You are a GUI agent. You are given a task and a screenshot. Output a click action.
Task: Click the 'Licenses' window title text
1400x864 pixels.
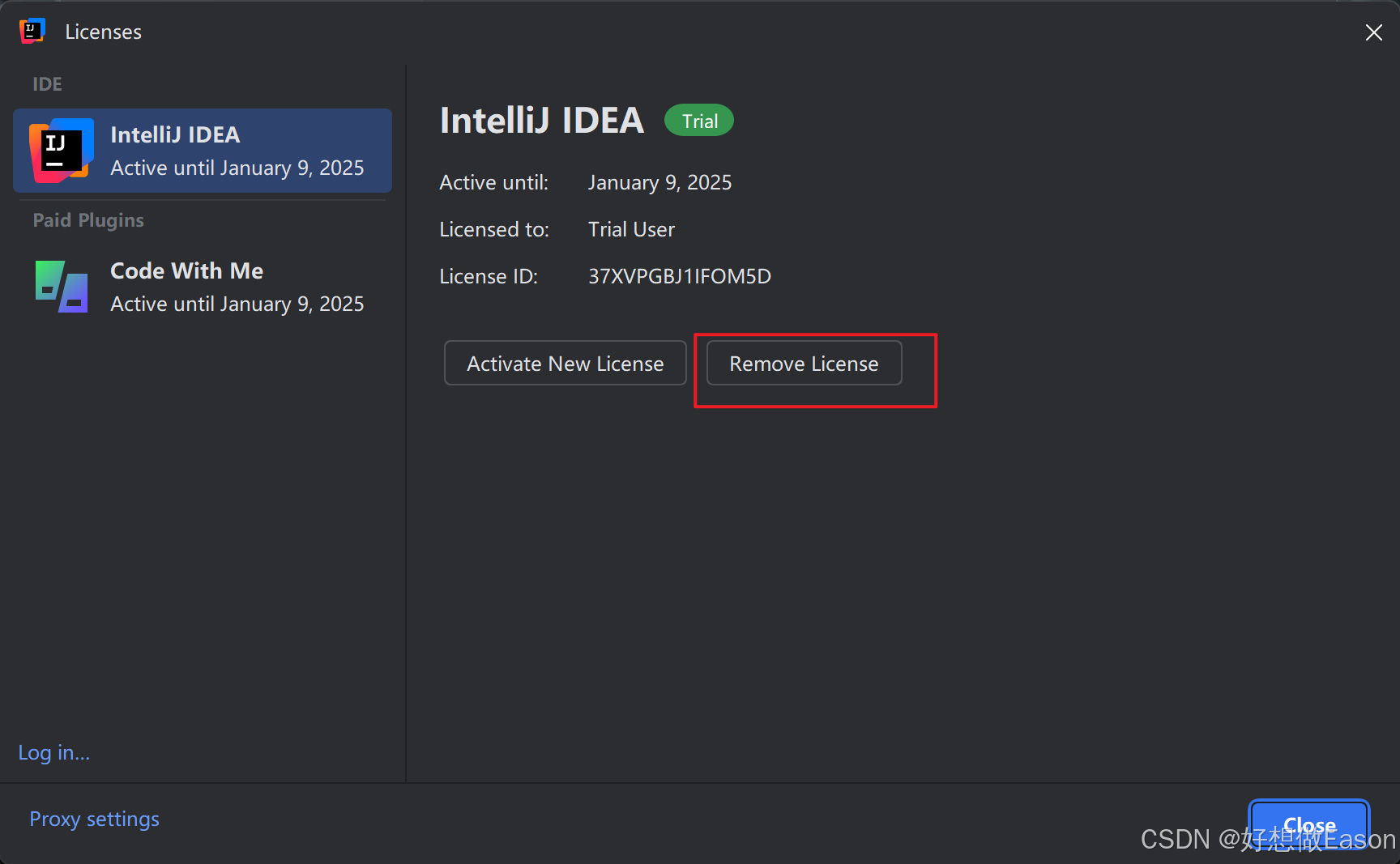(103, 32)
